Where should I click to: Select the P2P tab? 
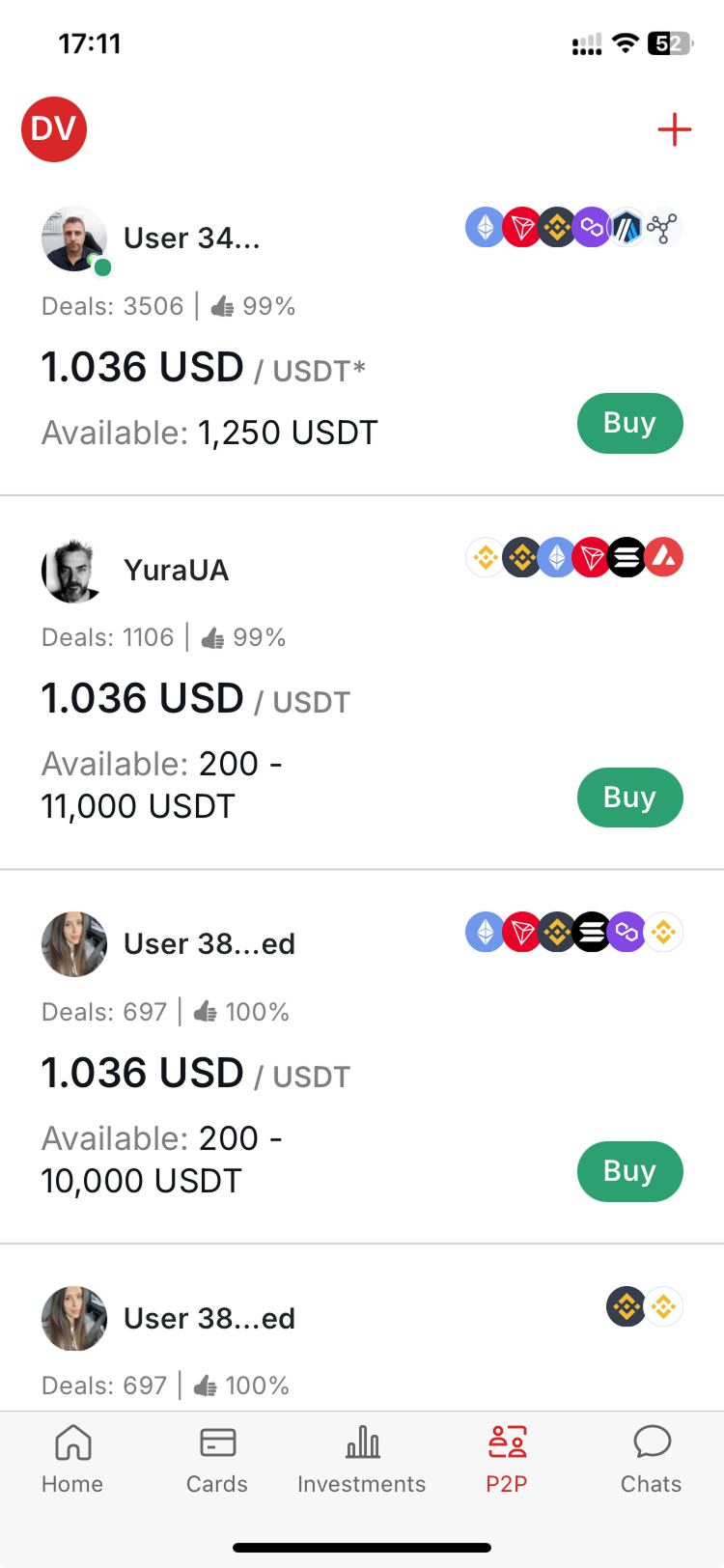507,1459
